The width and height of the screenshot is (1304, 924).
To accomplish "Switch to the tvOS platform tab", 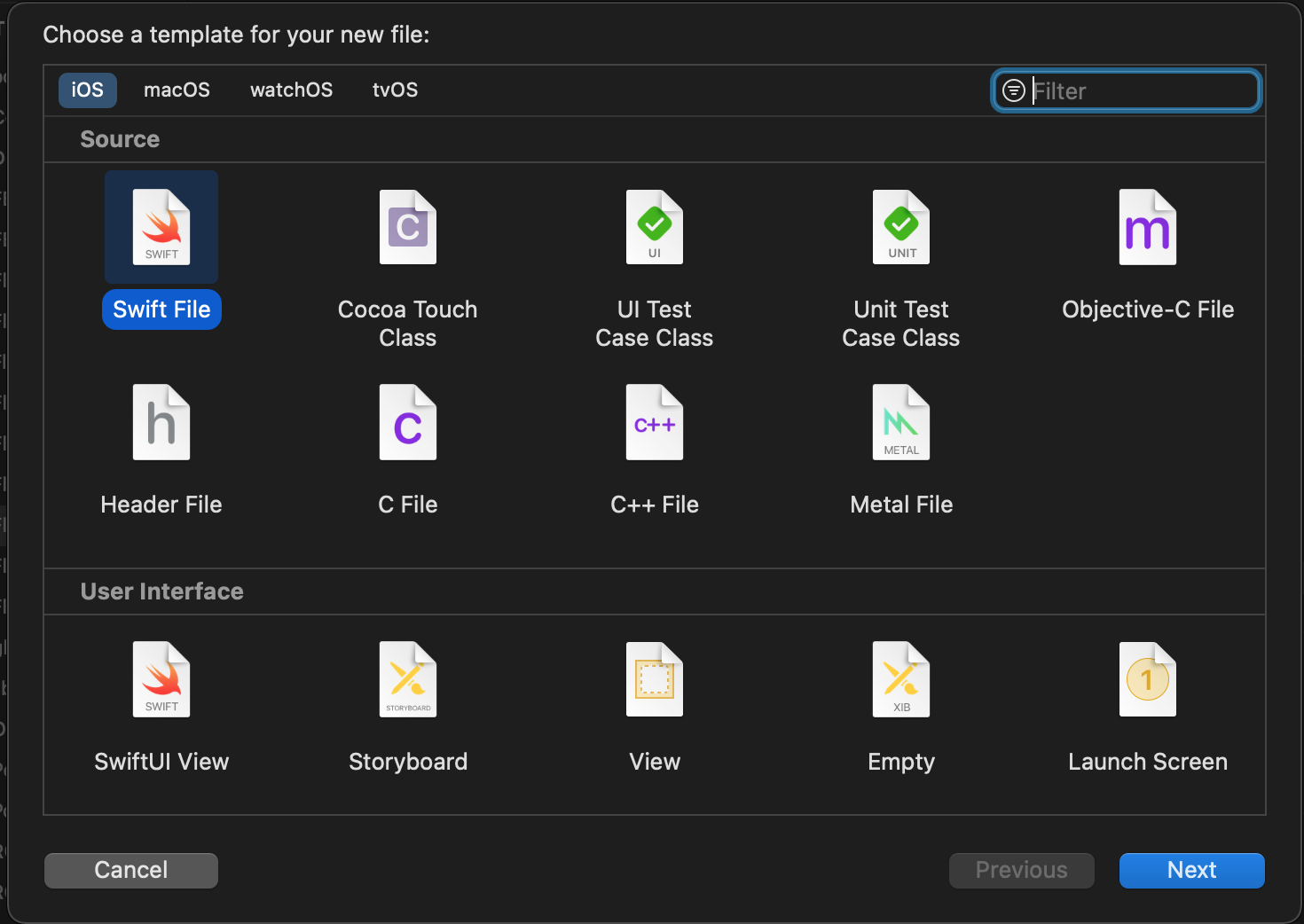I will coord(396,90).
